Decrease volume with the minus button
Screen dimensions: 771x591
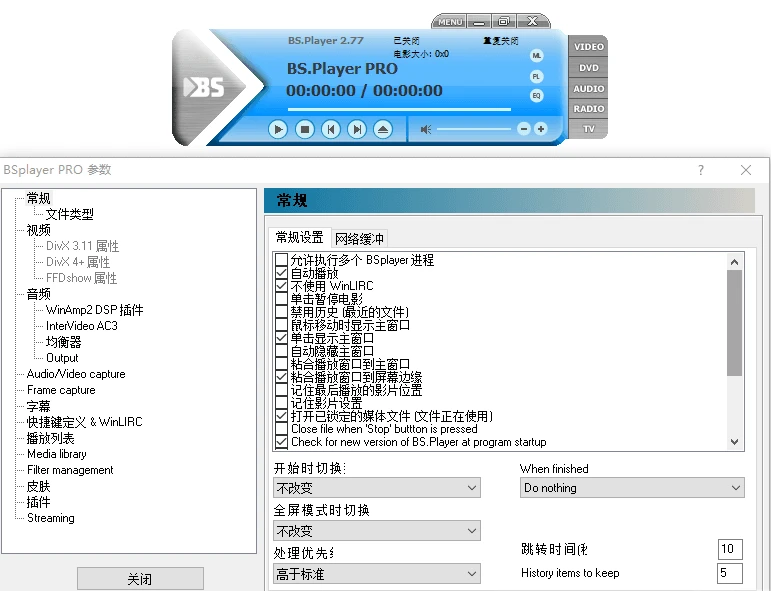click(524, 129)
